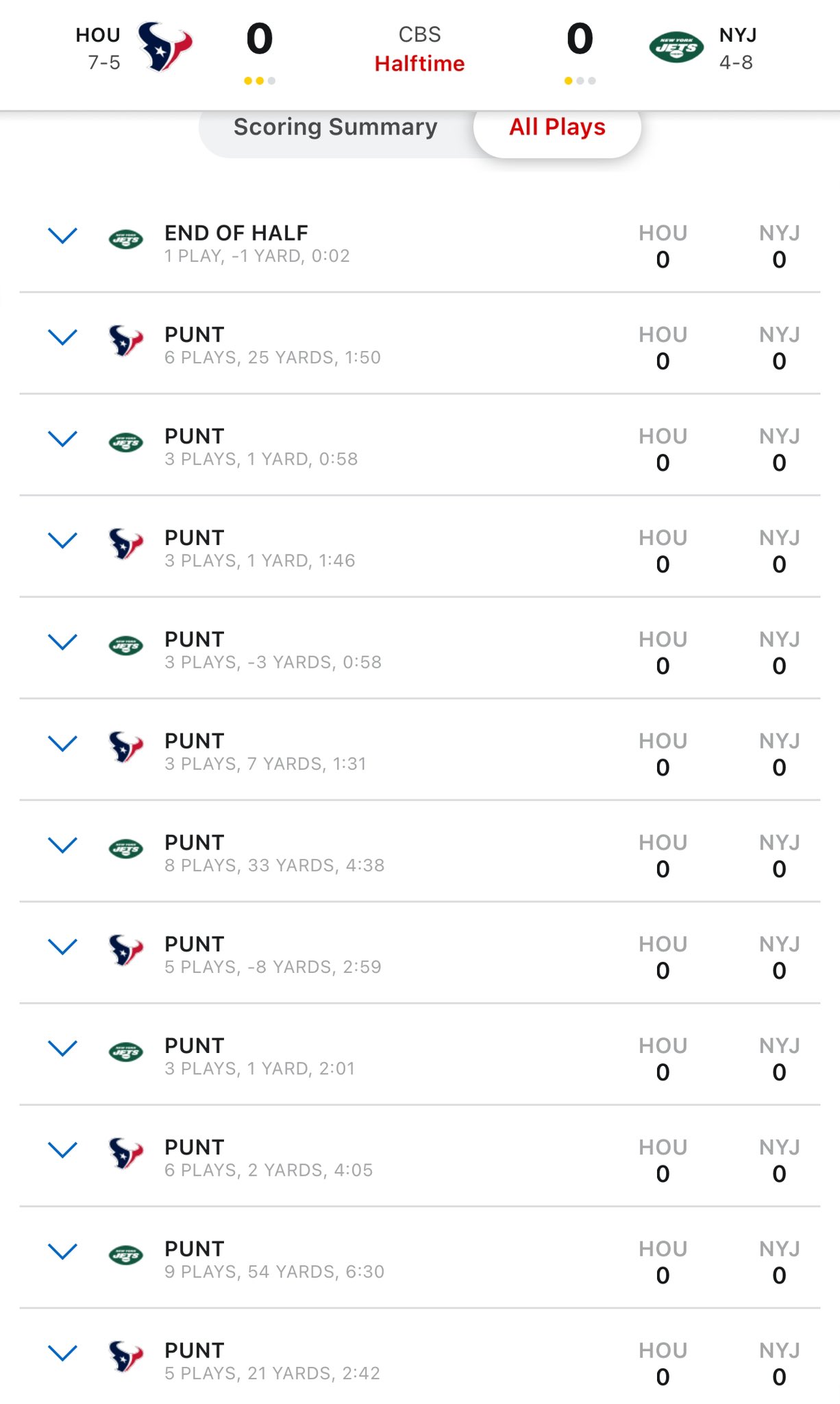Expand the 6 plays, 2 yards punt chevron
This screenshot has height=1404, width=840.
click(x=62, y=1150)
